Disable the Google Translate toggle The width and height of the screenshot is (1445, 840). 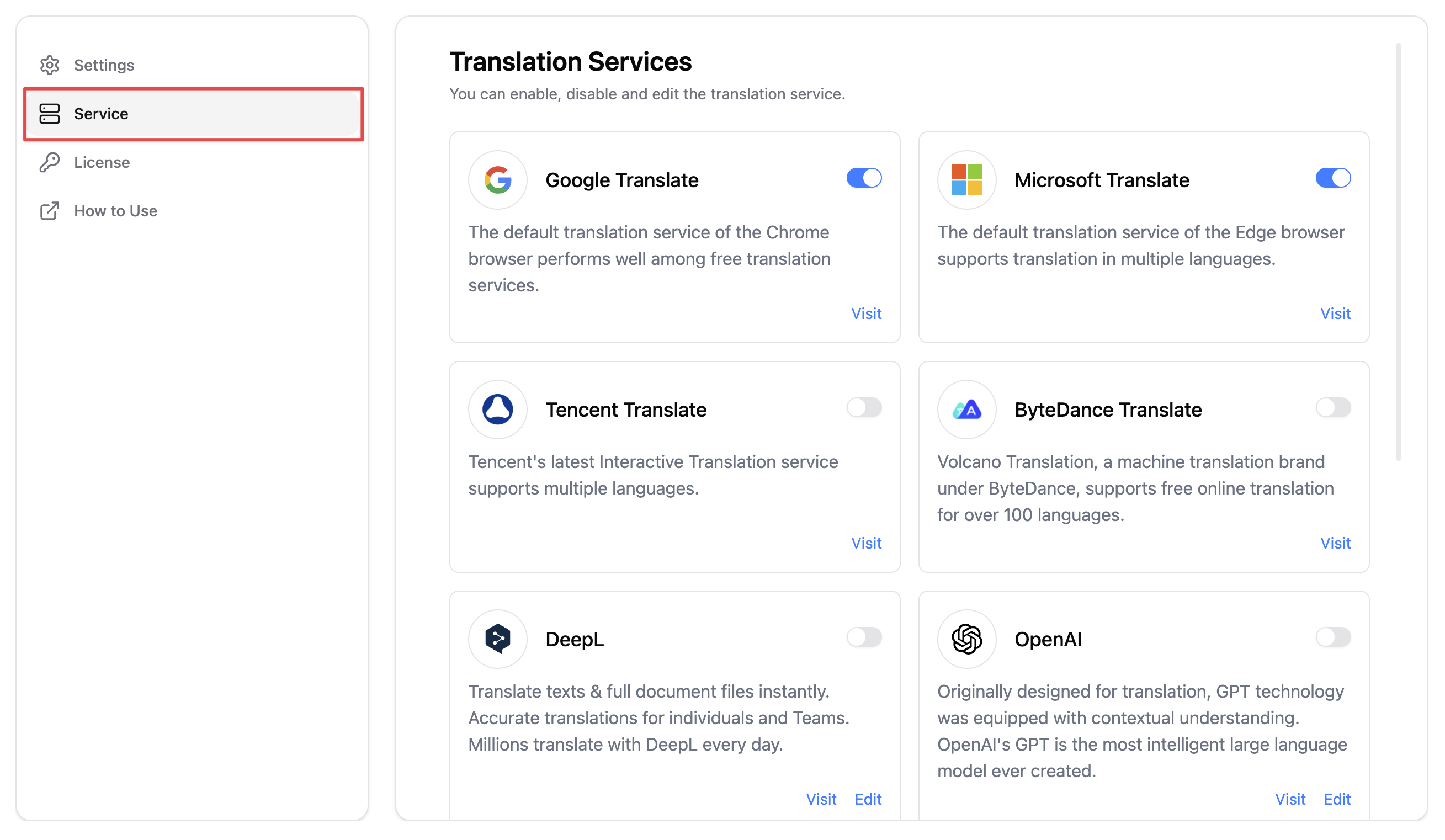864,178
